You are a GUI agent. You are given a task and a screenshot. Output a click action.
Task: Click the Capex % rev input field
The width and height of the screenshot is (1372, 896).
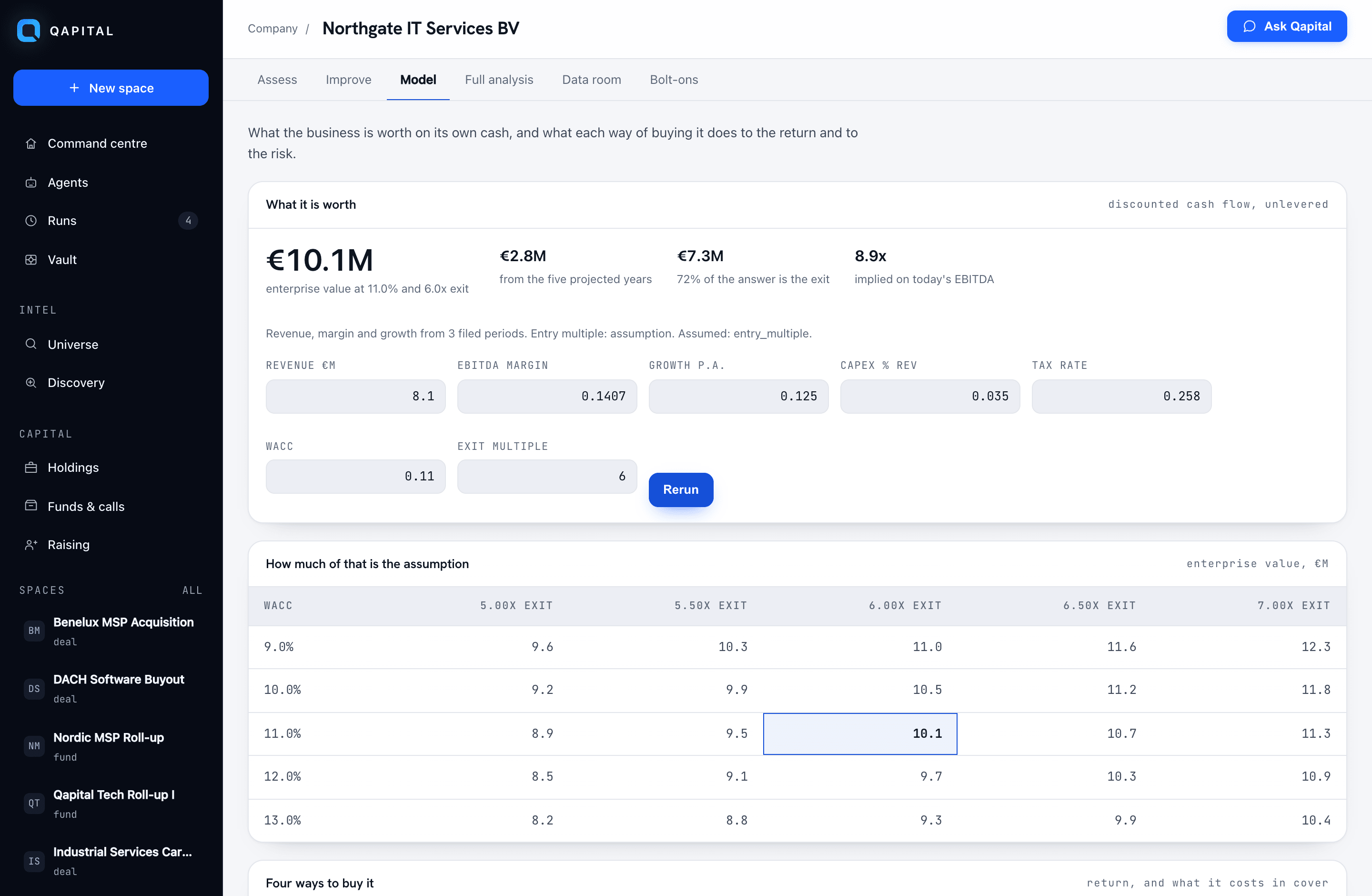pos(930,396)
